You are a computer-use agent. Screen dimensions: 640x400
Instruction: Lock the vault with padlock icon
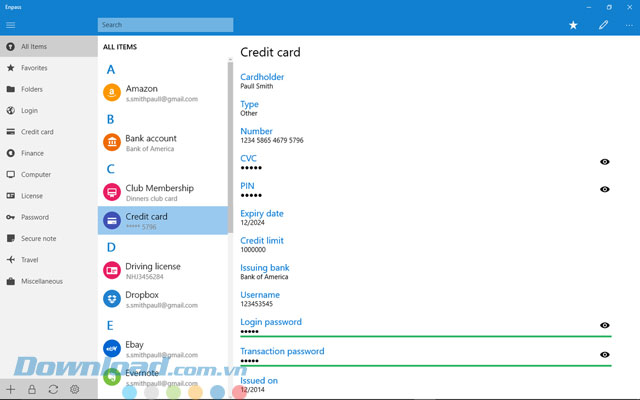(32, 389)
